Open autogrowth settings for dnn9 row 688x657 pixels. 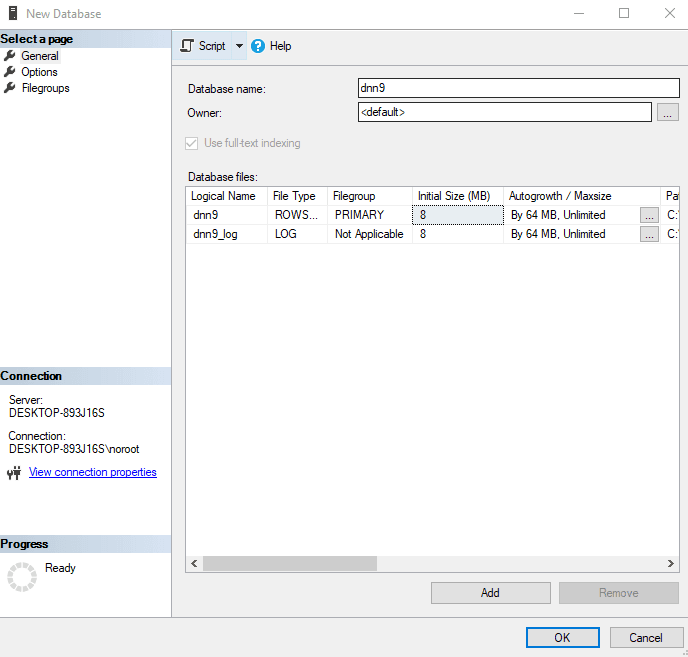pos(649,215)
